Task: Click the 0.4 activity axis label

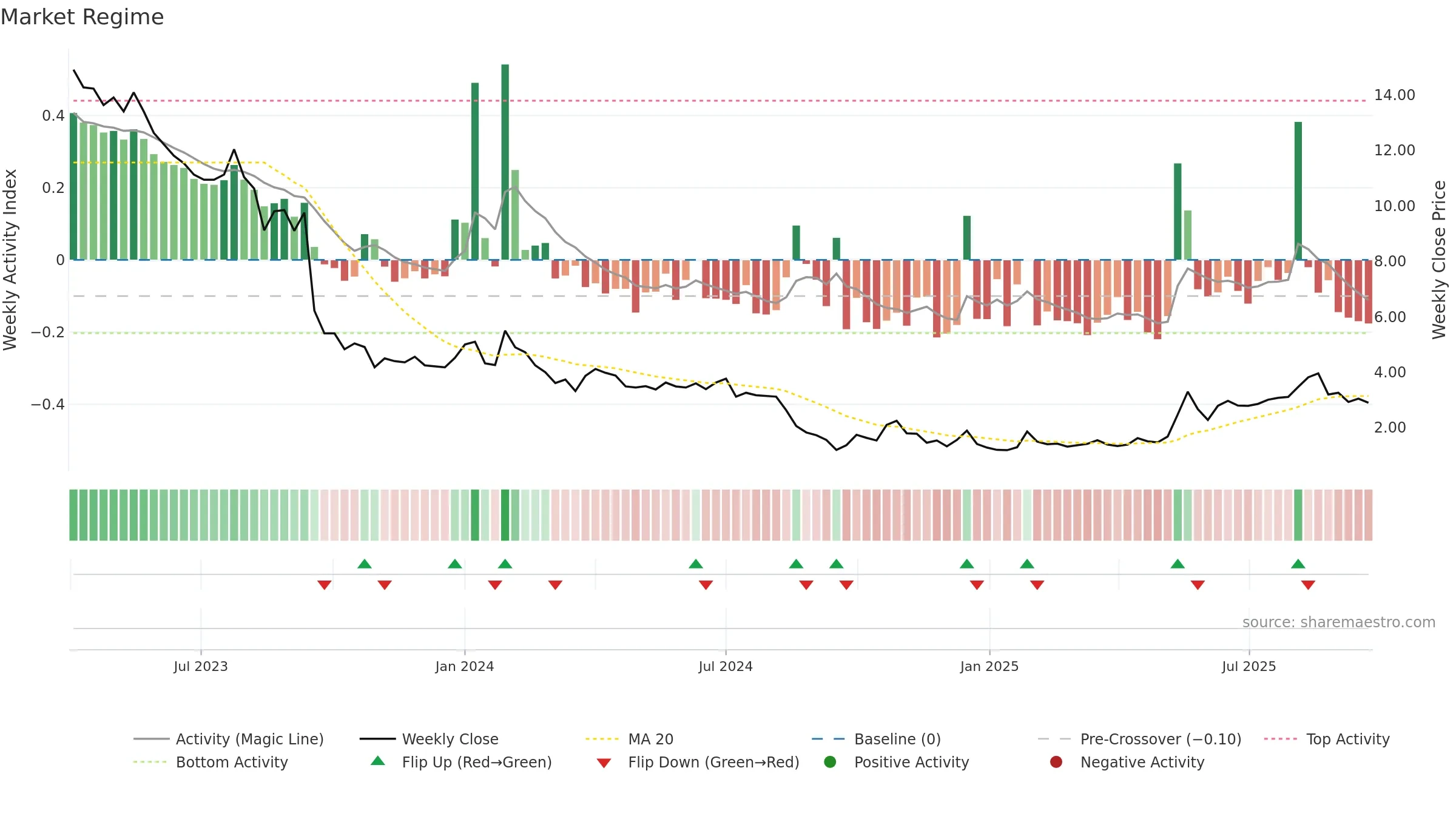Action: pos(53,116)
